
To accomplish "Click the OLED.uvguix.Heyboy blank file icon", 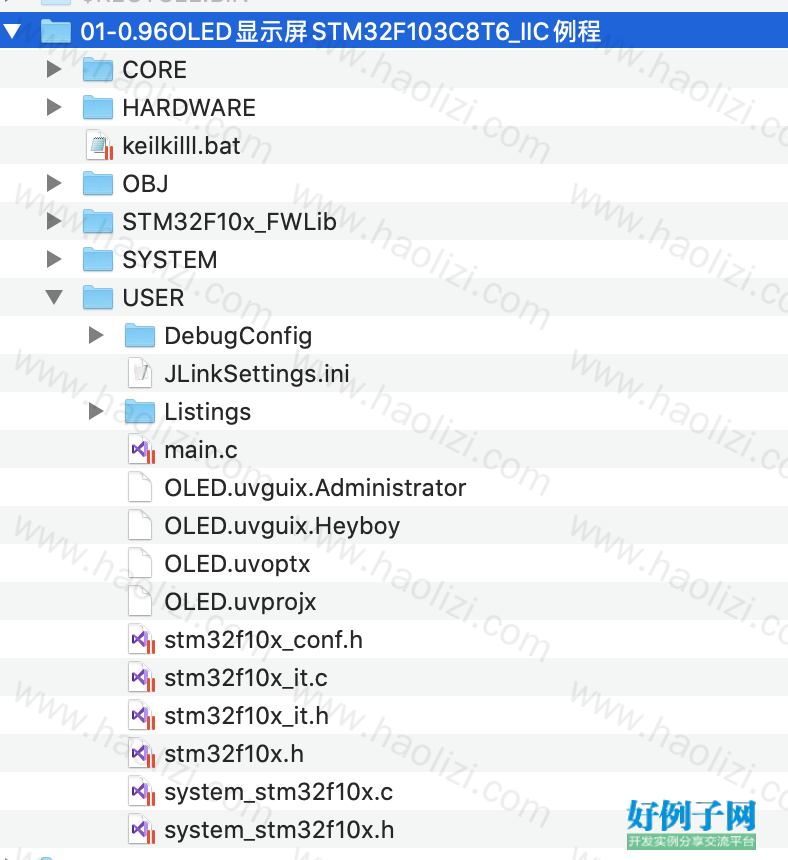I will (140, 525).
